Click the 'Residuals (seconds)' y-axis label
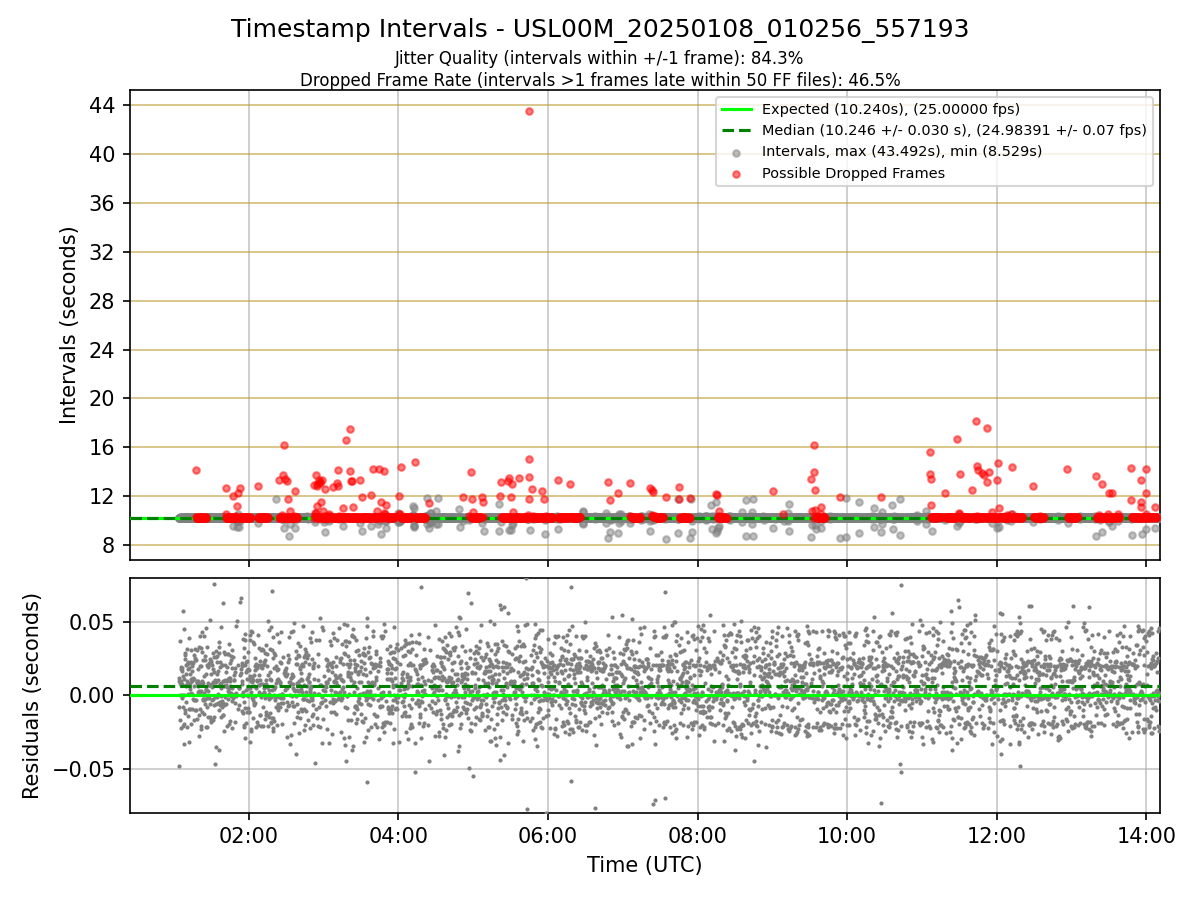The image size is (1200, 900). pos(31,695)
